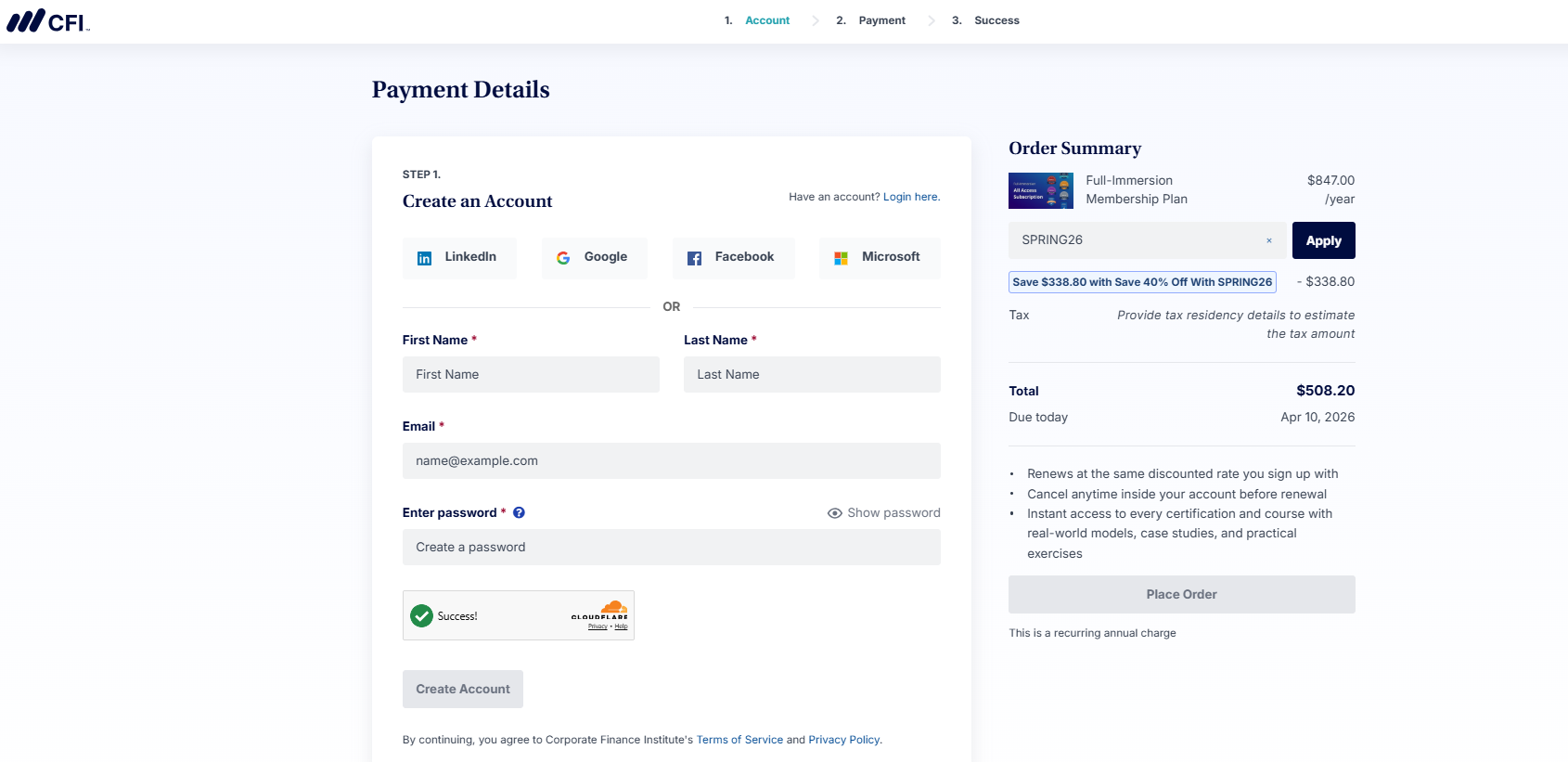Click the Create Account button
Image resolution: width=1568 pixels, height=762 pixels.
(463, 689)
